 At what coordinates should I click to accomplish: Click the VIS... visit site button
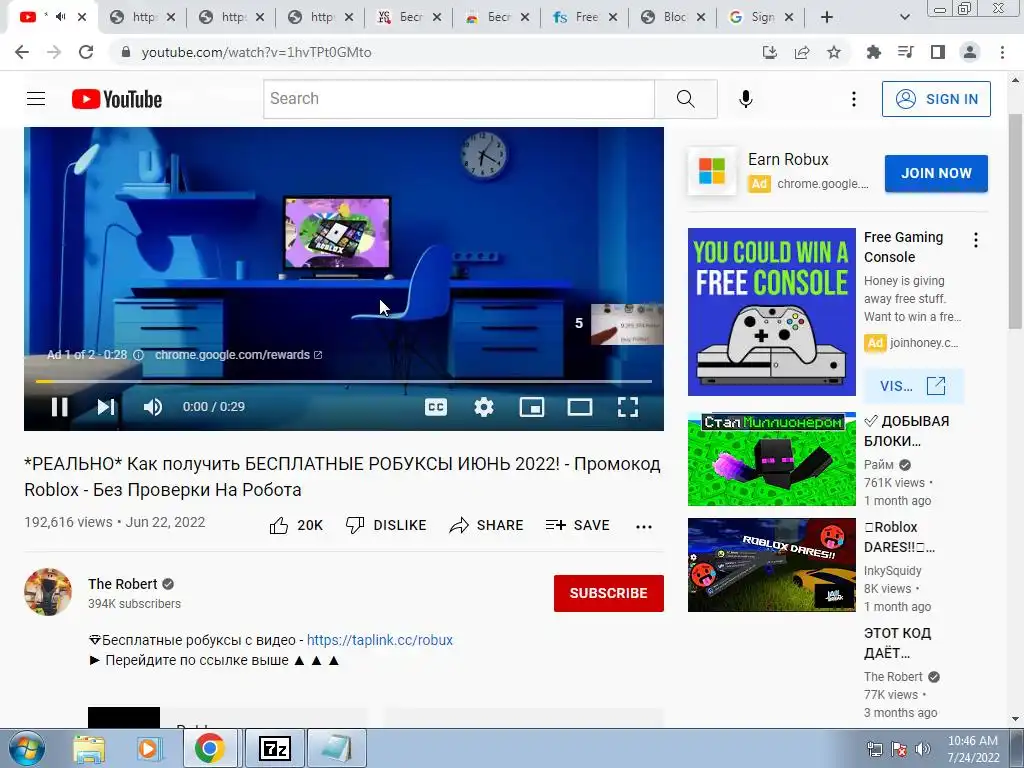pyautogui.click(x=912, y=385)
